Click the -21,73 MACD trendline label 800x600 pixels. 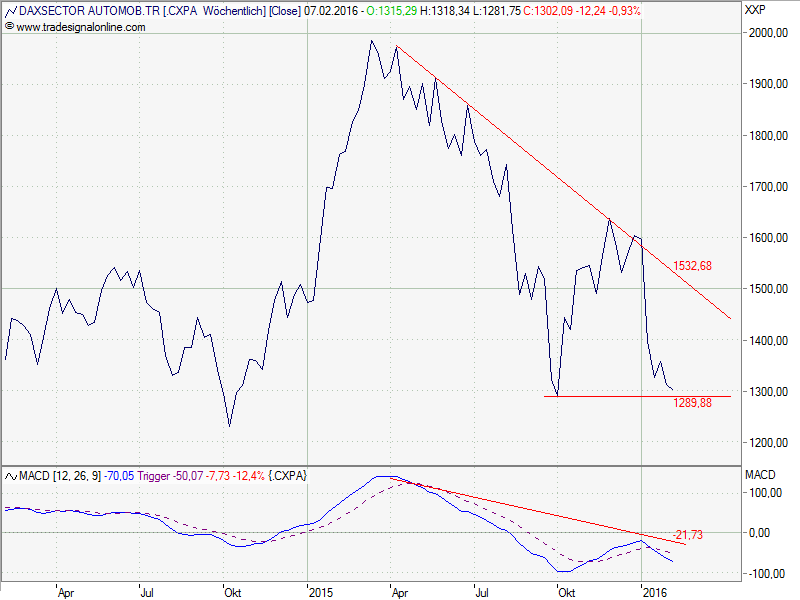(x=687, y=536)
